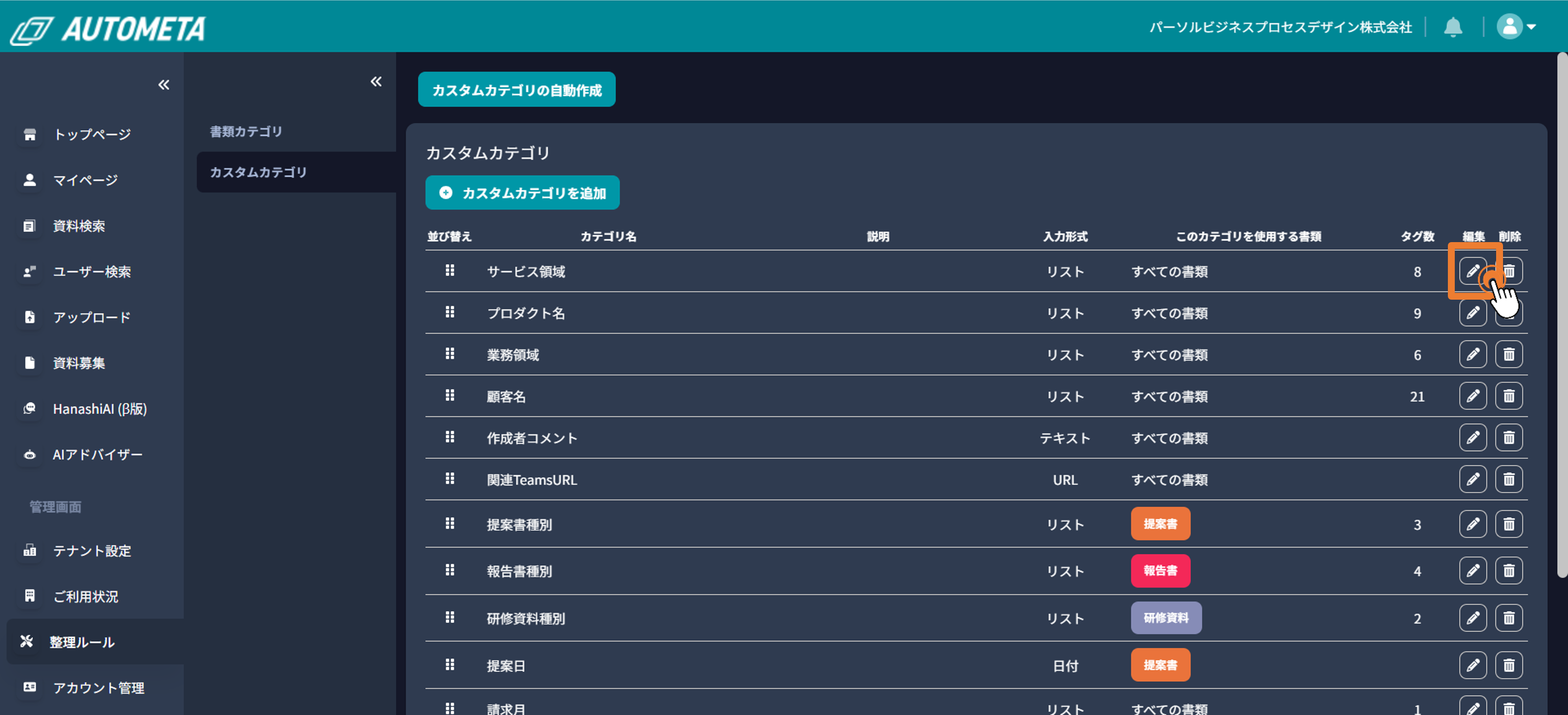1568x715 pixels.
Task: Click the カテゴリ名 column header
Action: coord(608,236)
